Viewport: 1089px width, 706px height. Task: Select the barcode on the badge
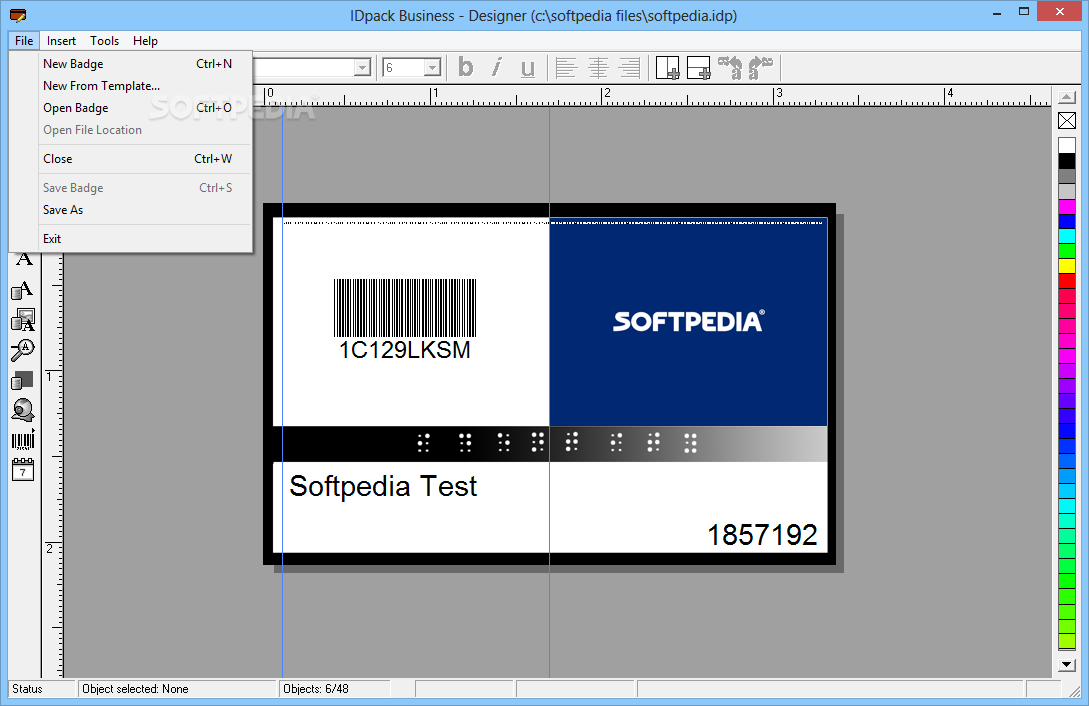(405, 308)
